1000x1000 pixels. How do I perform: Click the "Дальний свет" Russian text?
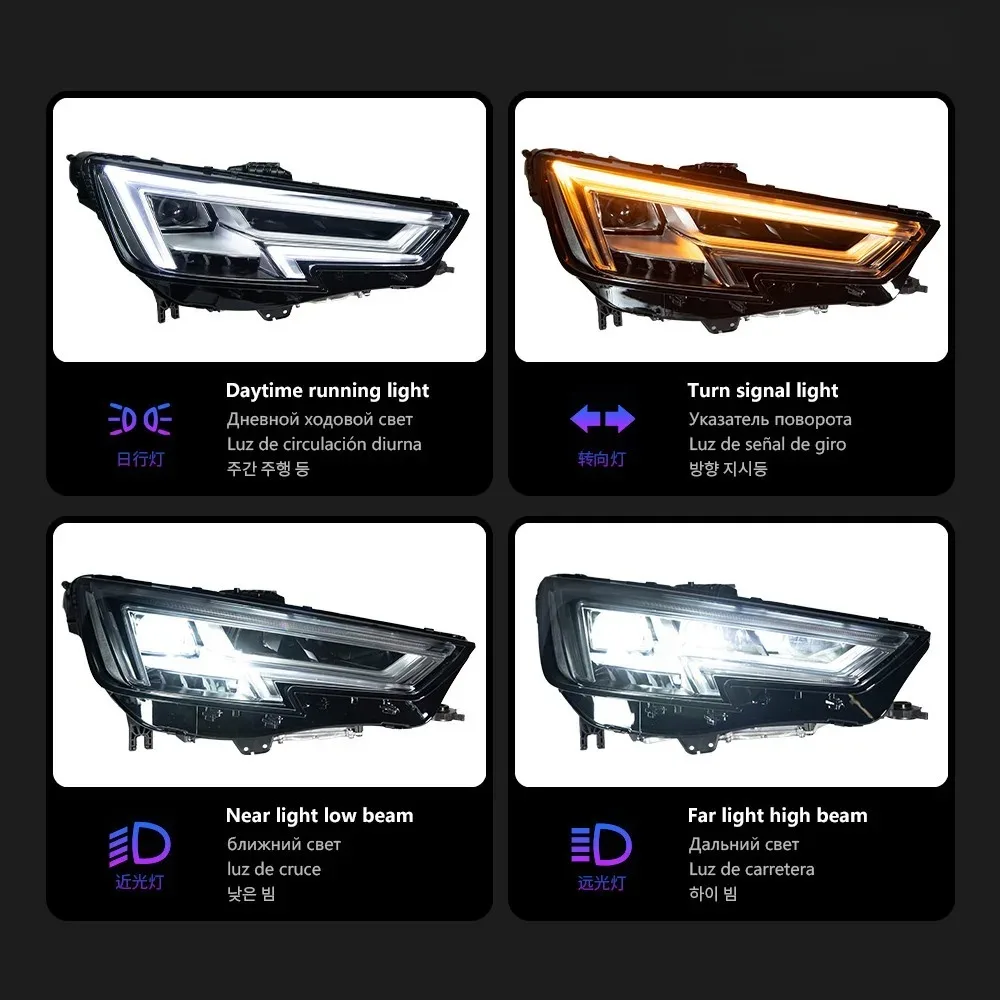coord(744,844)
